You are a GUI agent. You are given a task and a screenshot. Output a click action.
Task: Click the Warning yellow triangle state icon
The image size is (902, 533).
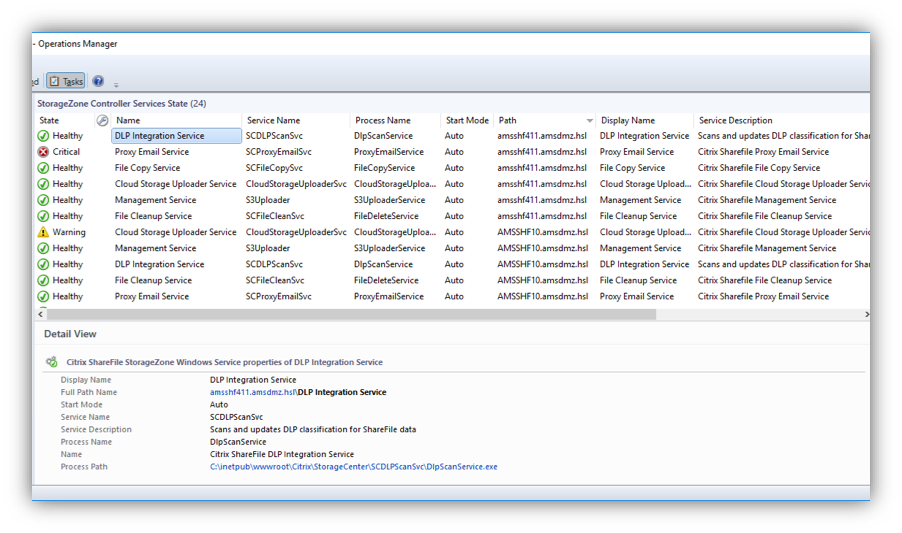(43, 232)
